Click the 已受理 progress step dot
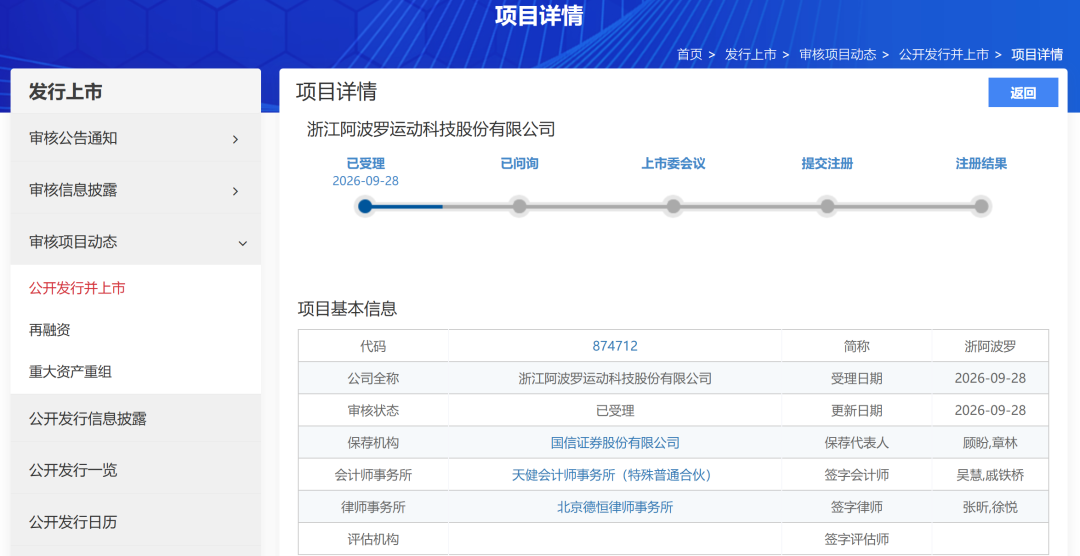Screen dimensions: 1080x556 pyautogui.click(x=366, y=206)
